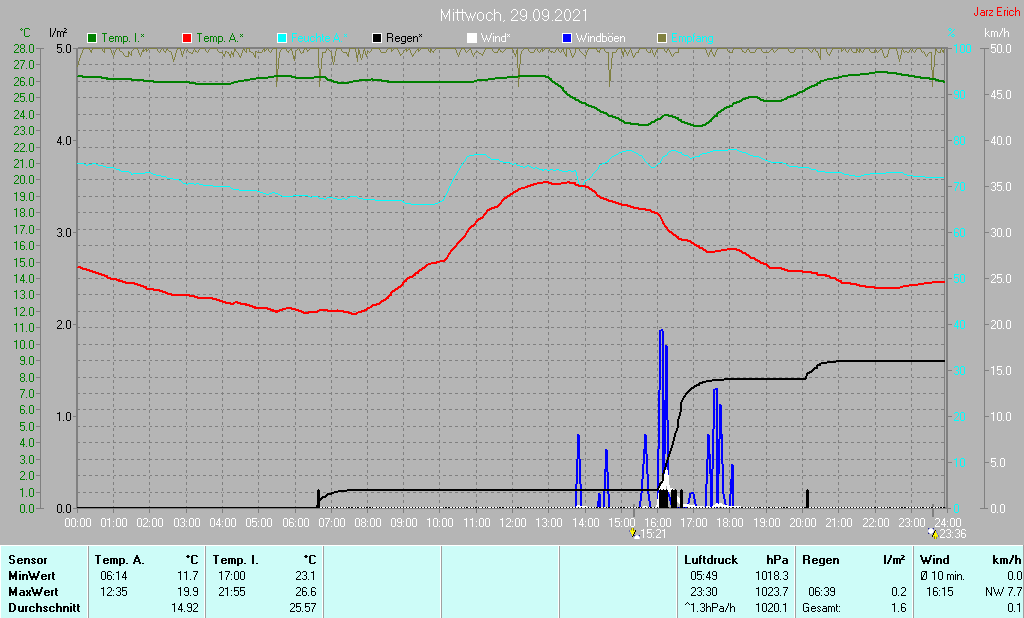This screenshot has height=618, width=1024.
Task: Click the Temp. I. minimum value '23.1'
Action: click(305, 576)
